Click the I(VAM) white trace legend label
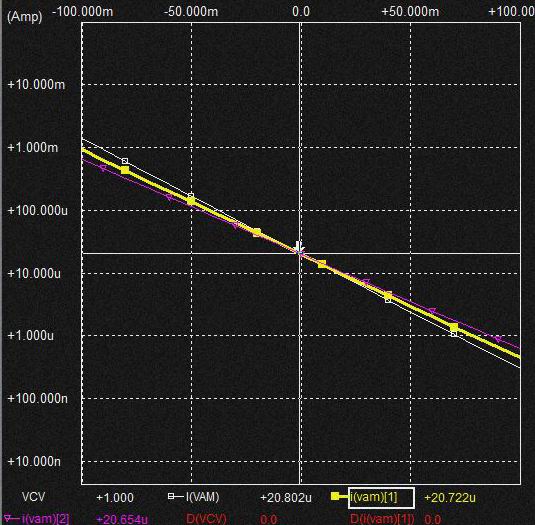The height and width of the screenshot is (525, 535). point(202,497)
